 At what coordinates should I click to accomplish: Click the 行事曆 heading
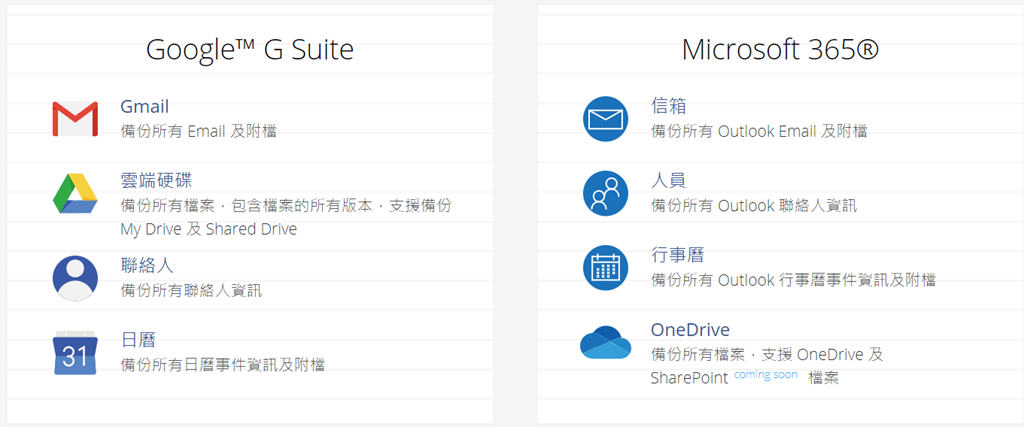(x=677, y=255)
